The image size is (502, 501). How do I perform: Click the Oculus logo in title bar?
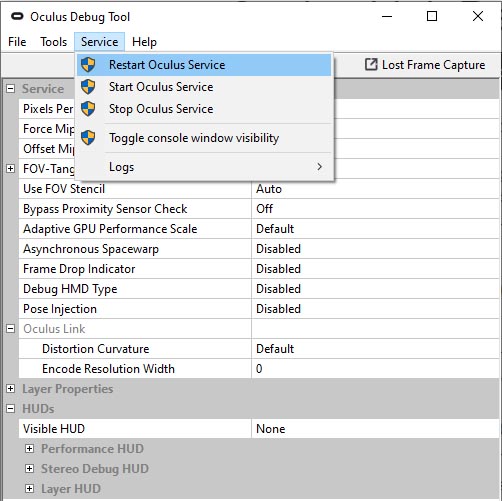[x=17, y=16]
